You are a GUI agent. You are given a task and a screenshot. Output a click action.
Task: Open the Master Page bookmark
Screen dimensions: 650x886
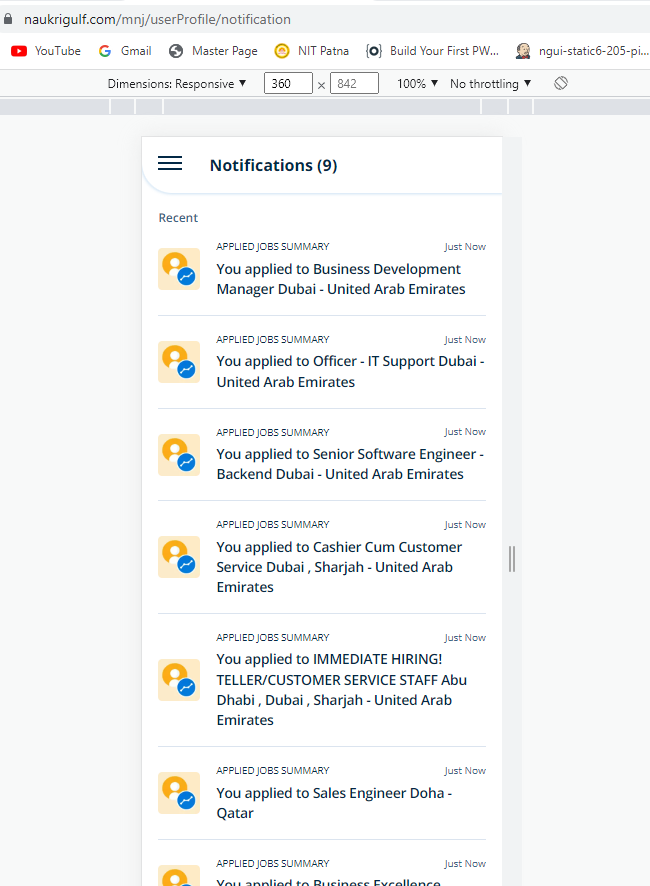click(213, 51)
